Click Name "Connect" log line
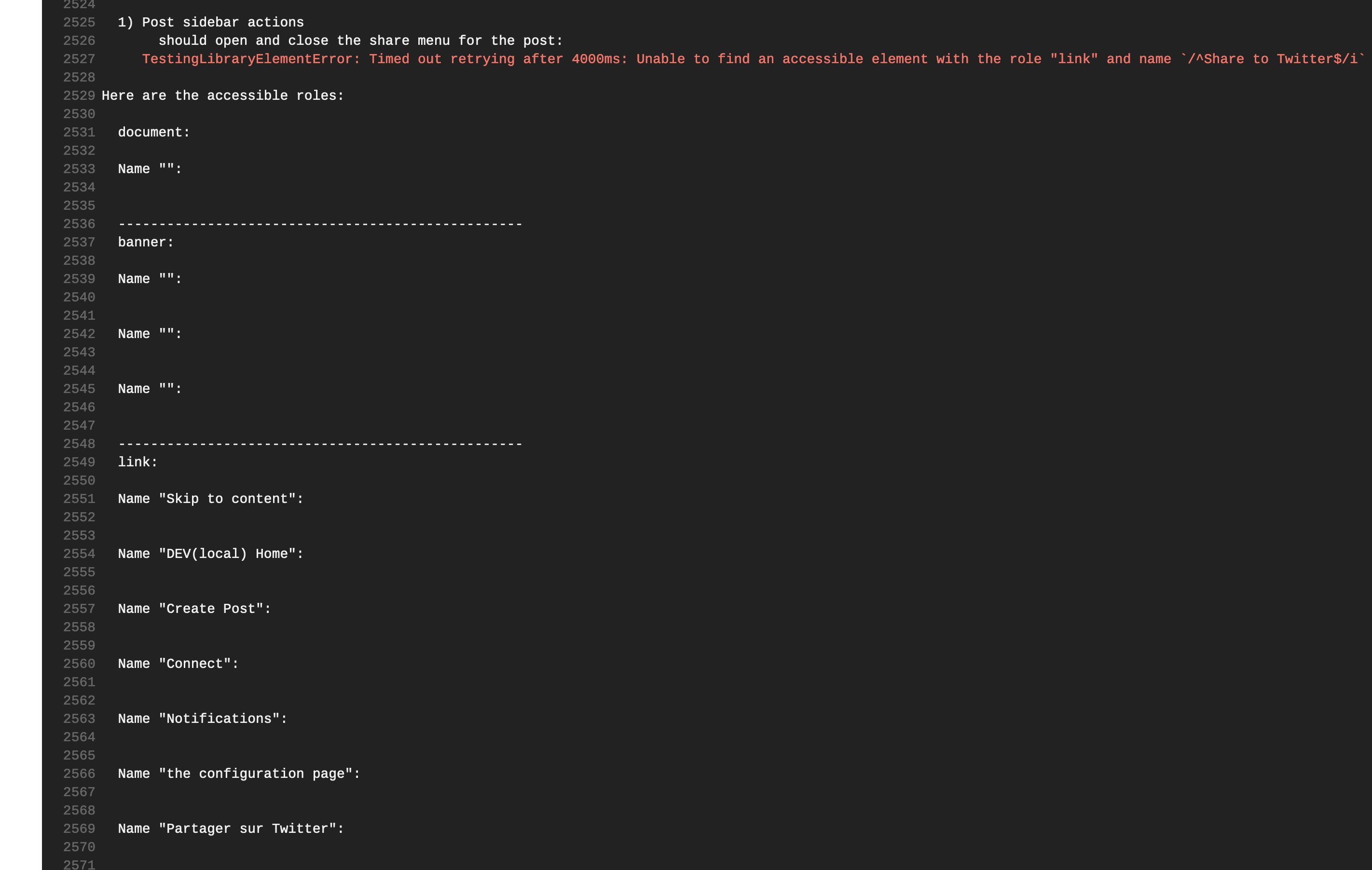This screenshot has width=1372, height=870. click(178, 664)
